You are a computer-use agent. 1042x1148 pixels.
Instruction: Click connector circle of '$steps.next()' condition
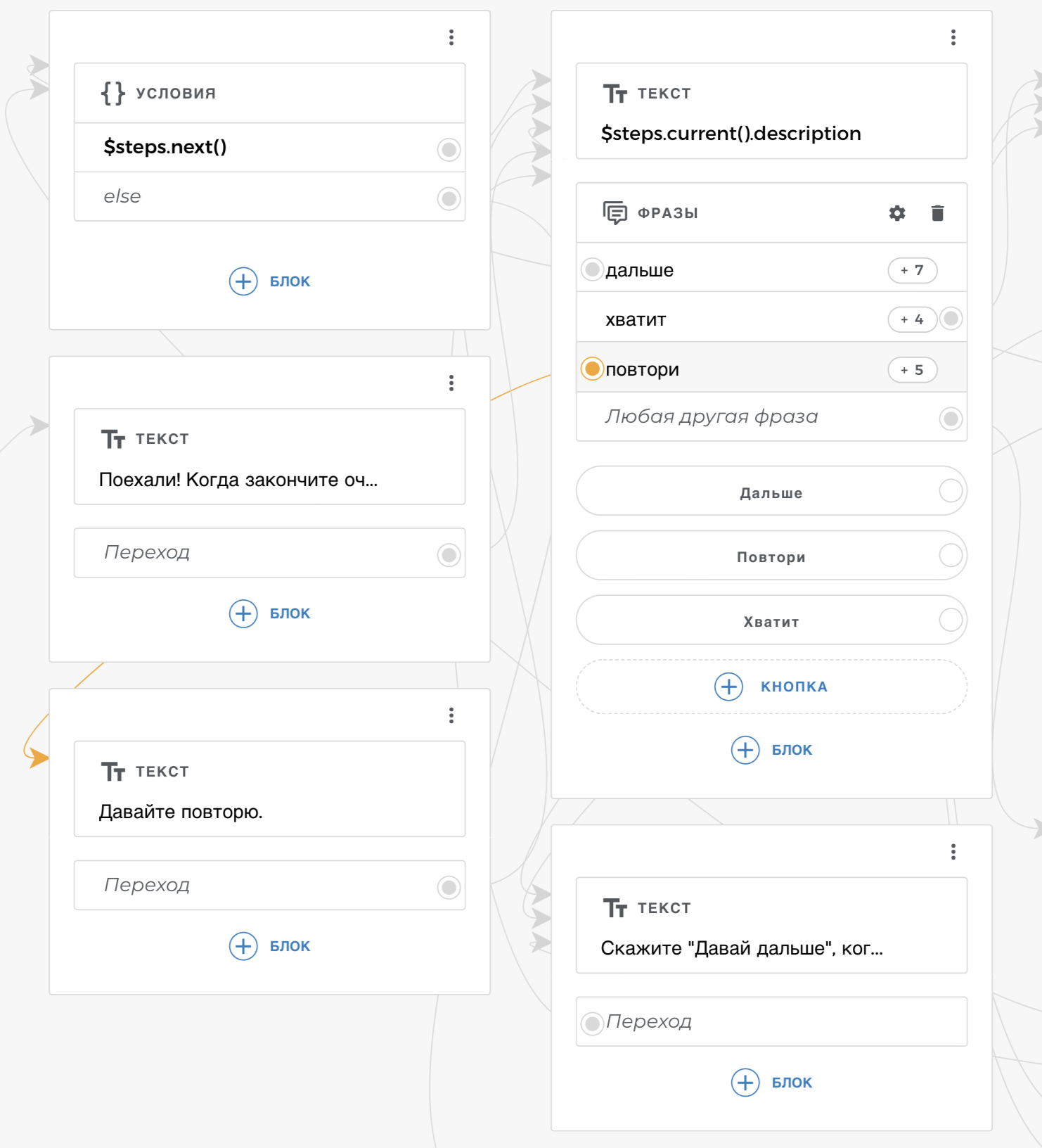click(x=449, y=149)
